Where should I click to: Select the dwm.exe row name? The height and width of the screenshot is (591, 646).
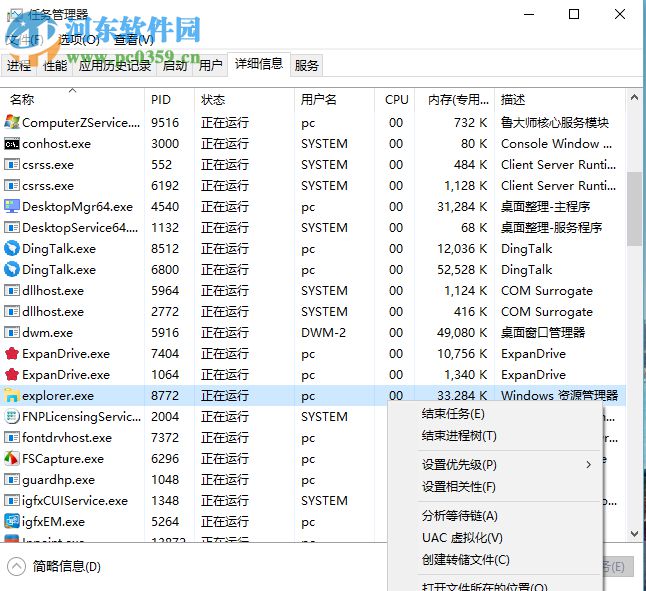click(47, 332)
